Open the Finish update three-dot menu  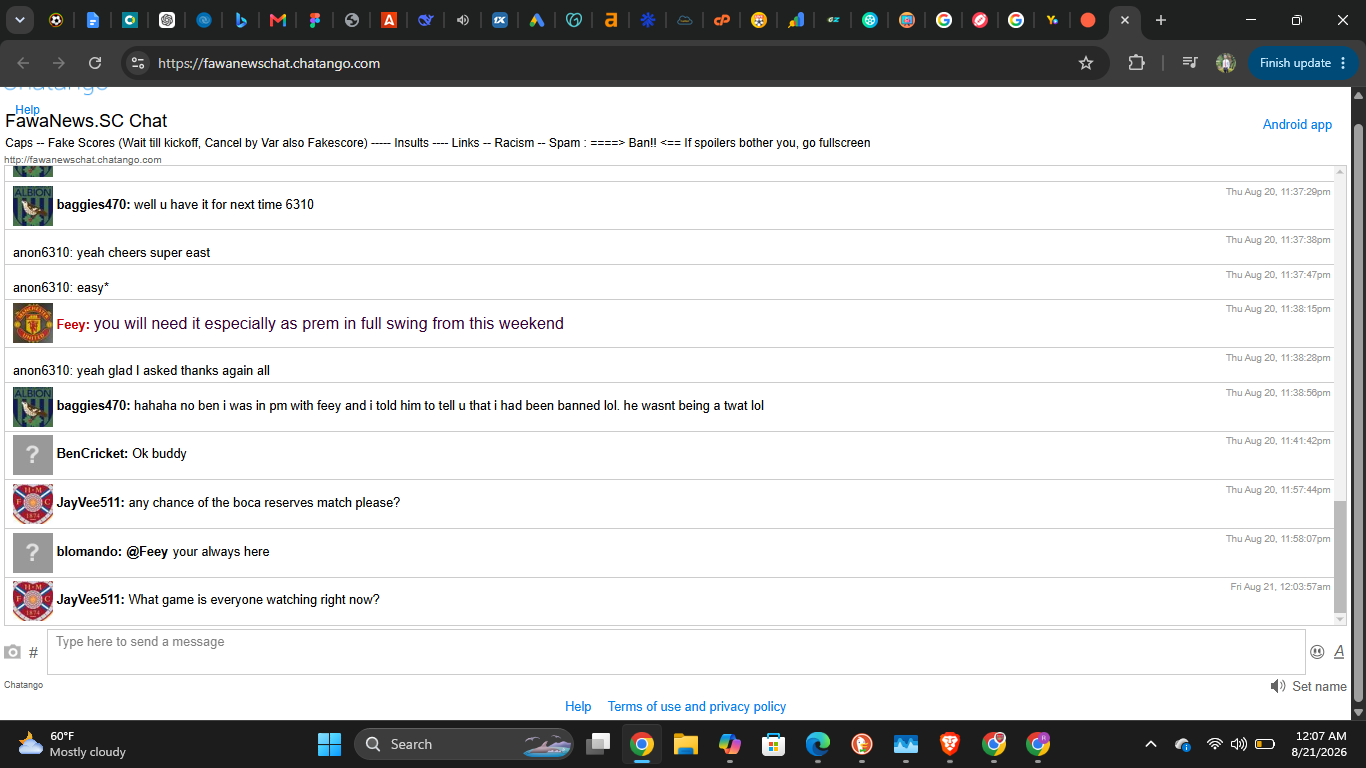[1342, 63]
